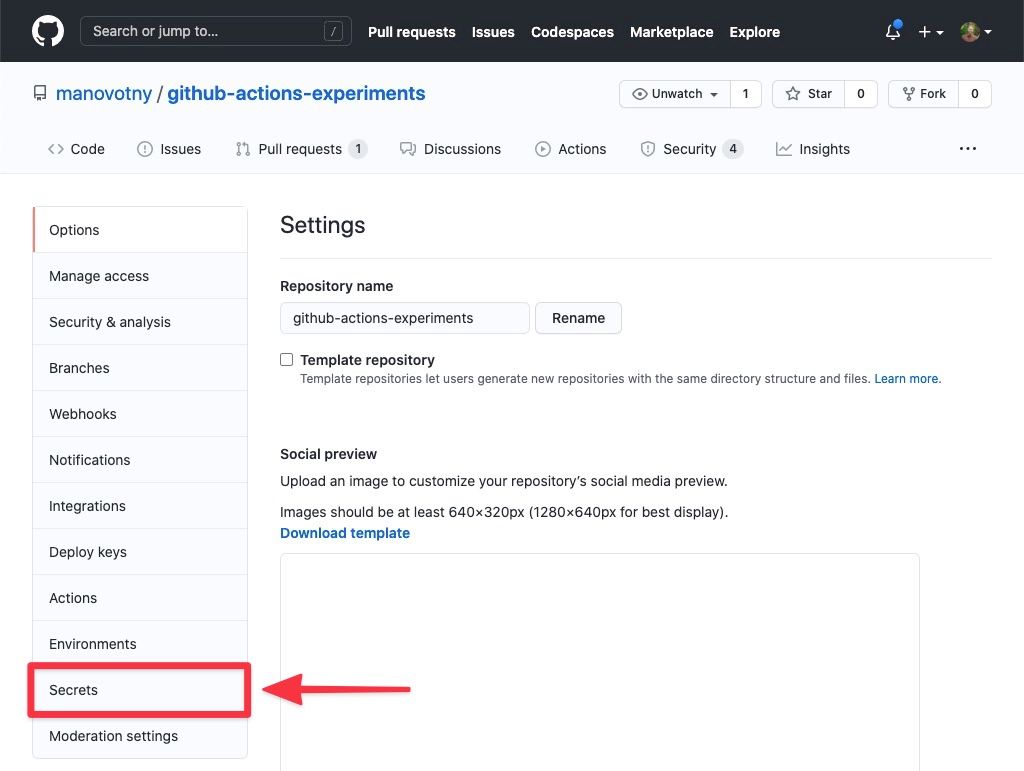Click the Star button
1024x771 pixels.
(808, 94)
